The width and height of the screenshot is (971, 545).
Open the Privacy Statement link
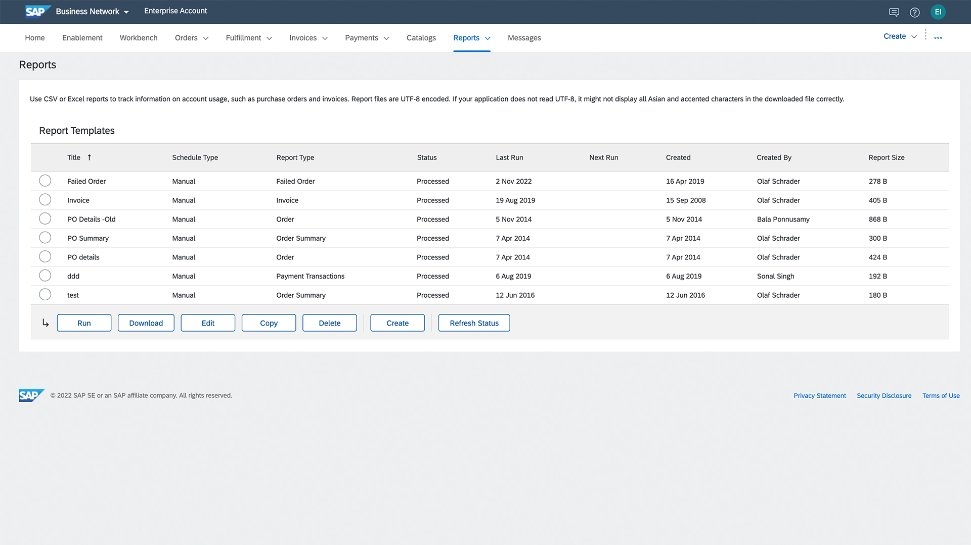[x=819, y=396]
